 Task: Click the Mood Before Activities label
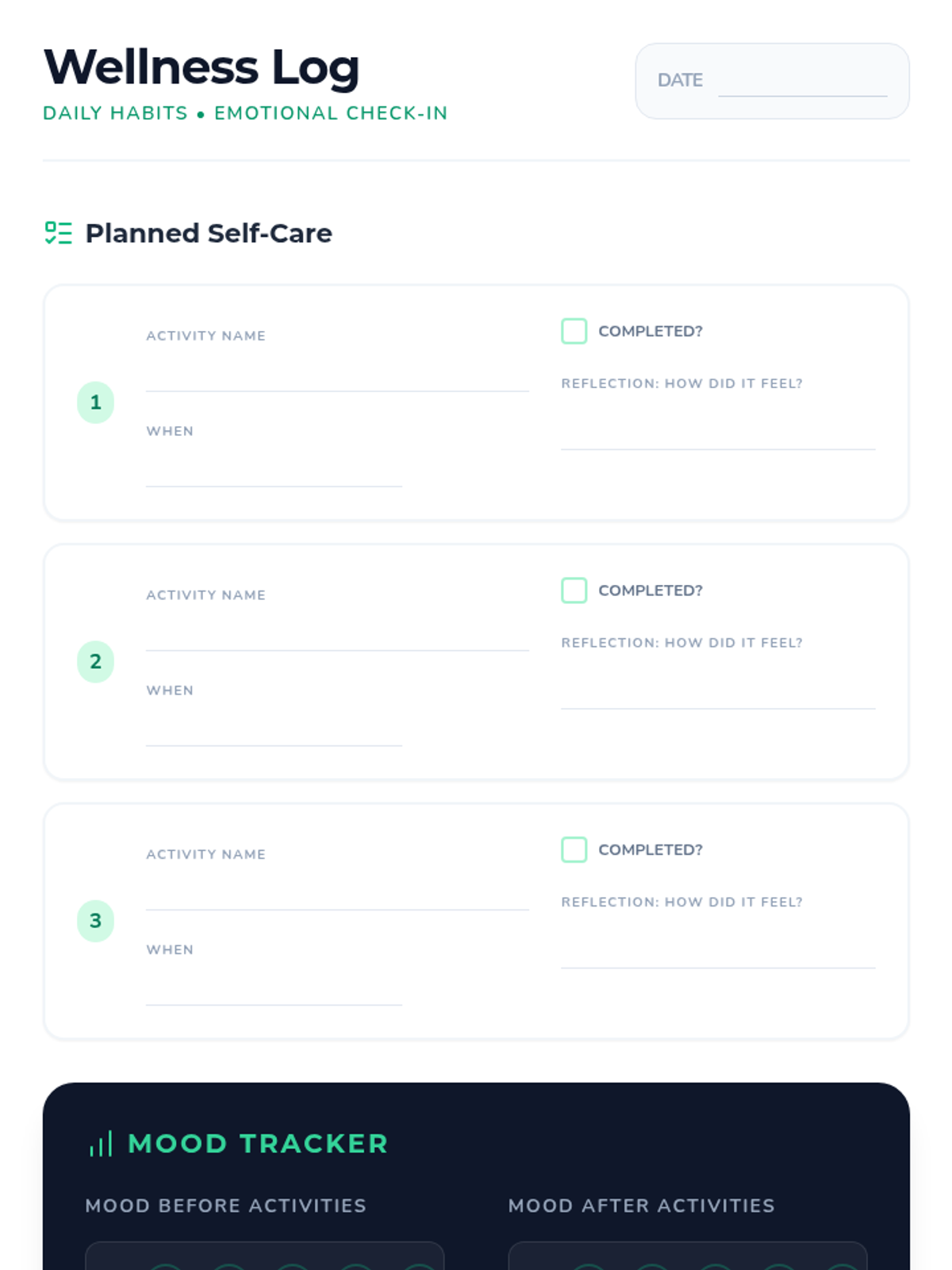pos(226,1206)
